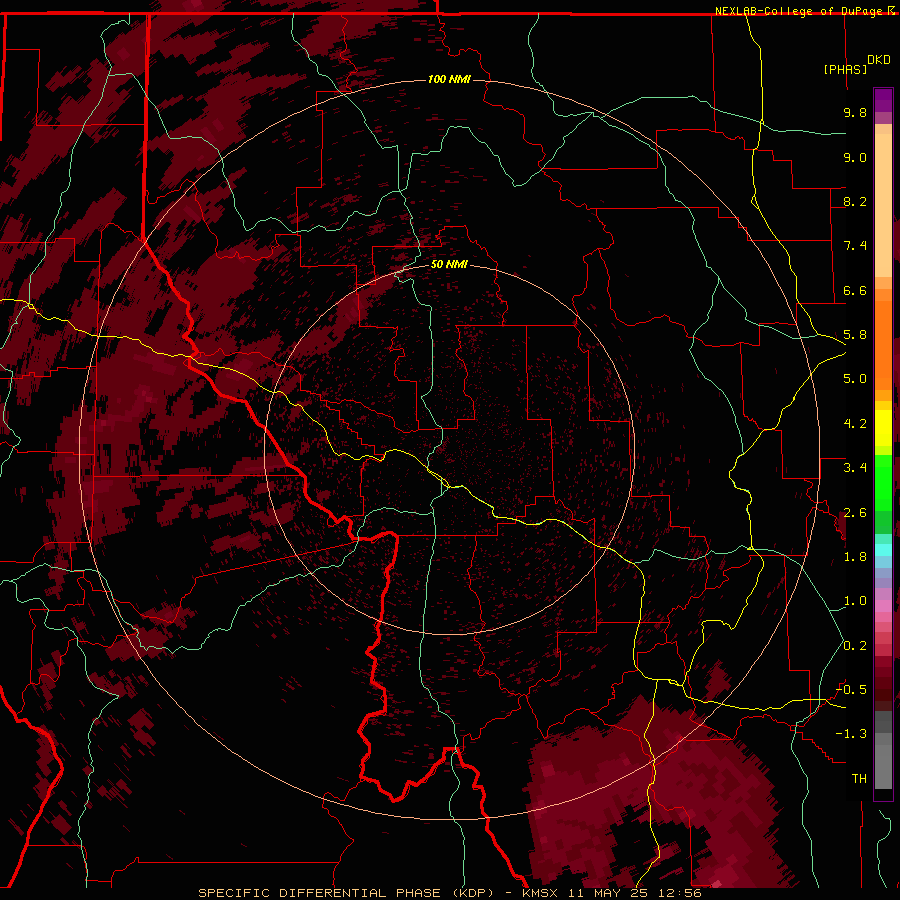Screen dimensions: 900x900
Task: Click the 5.8 legend value
Action: [855, 335]
